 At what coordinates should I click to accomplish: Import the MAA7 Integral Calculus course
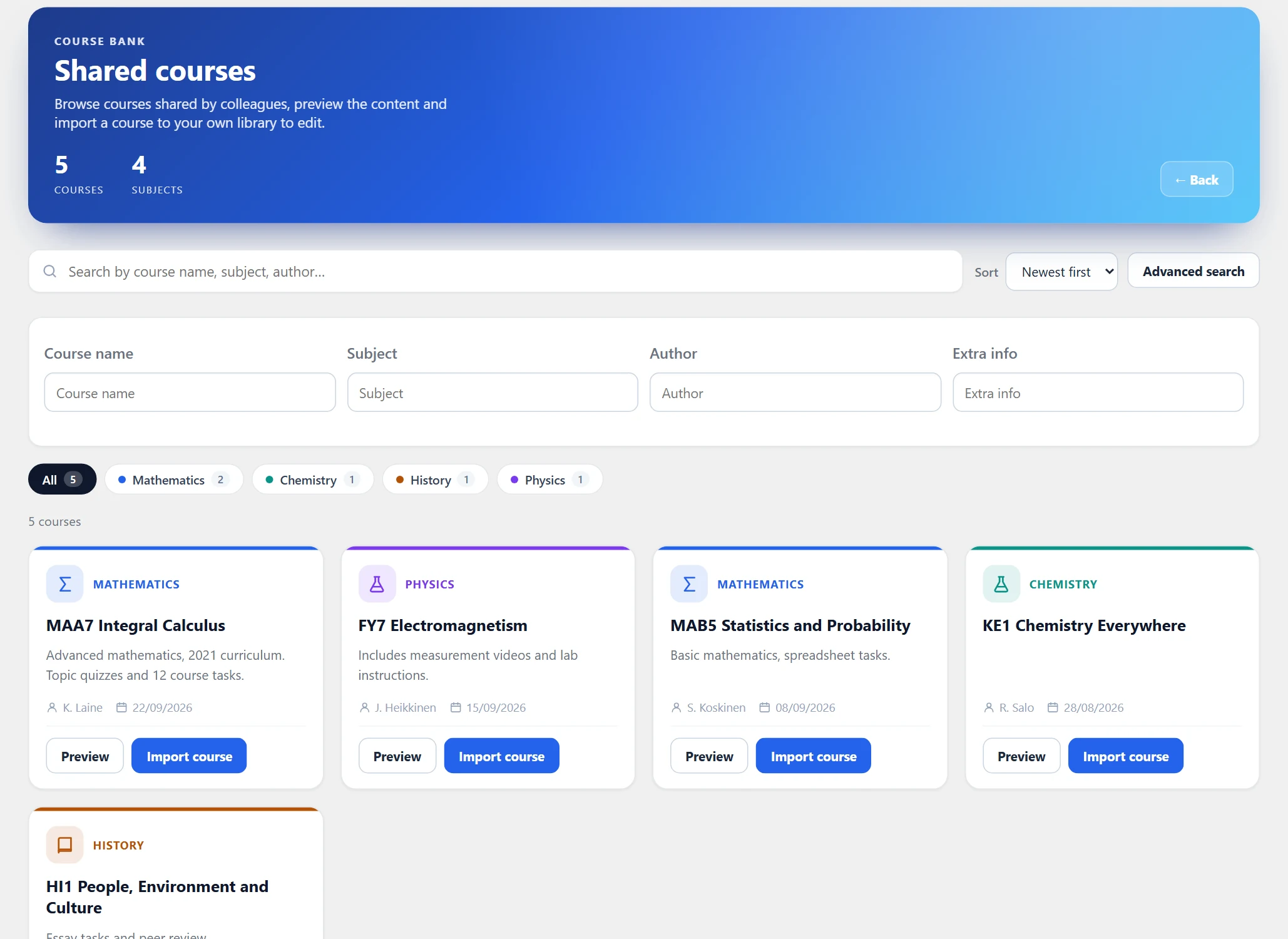pos(189,756)
